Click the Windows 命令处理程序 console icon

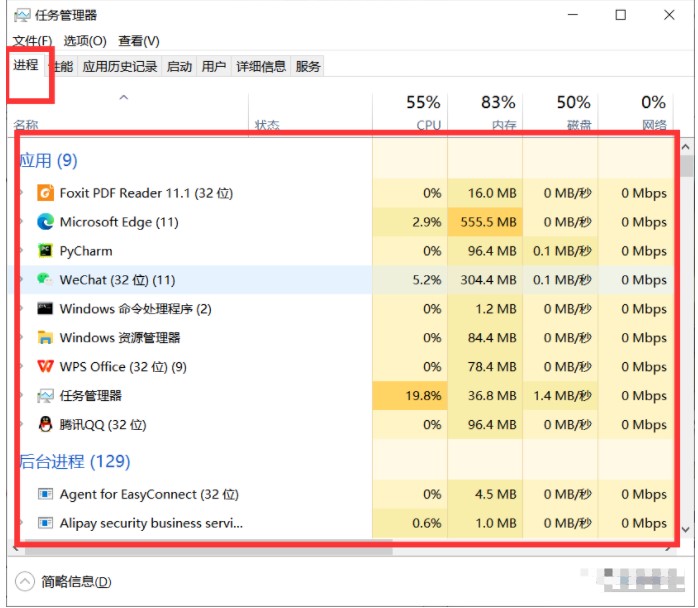point(45,308)
